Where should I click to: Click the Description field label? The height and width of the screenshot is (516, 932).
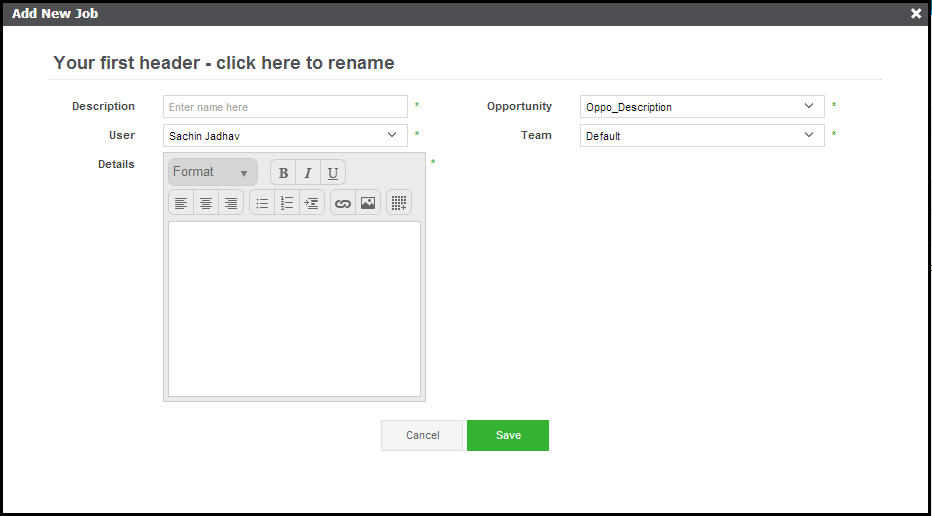click(x=103, y=106)
